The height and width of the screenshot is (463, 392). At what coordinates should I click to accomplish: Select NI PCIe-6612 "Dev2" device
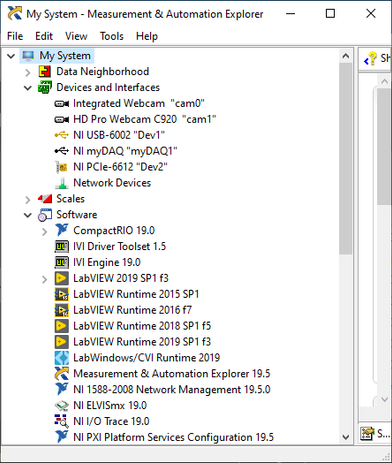point(120,167)
